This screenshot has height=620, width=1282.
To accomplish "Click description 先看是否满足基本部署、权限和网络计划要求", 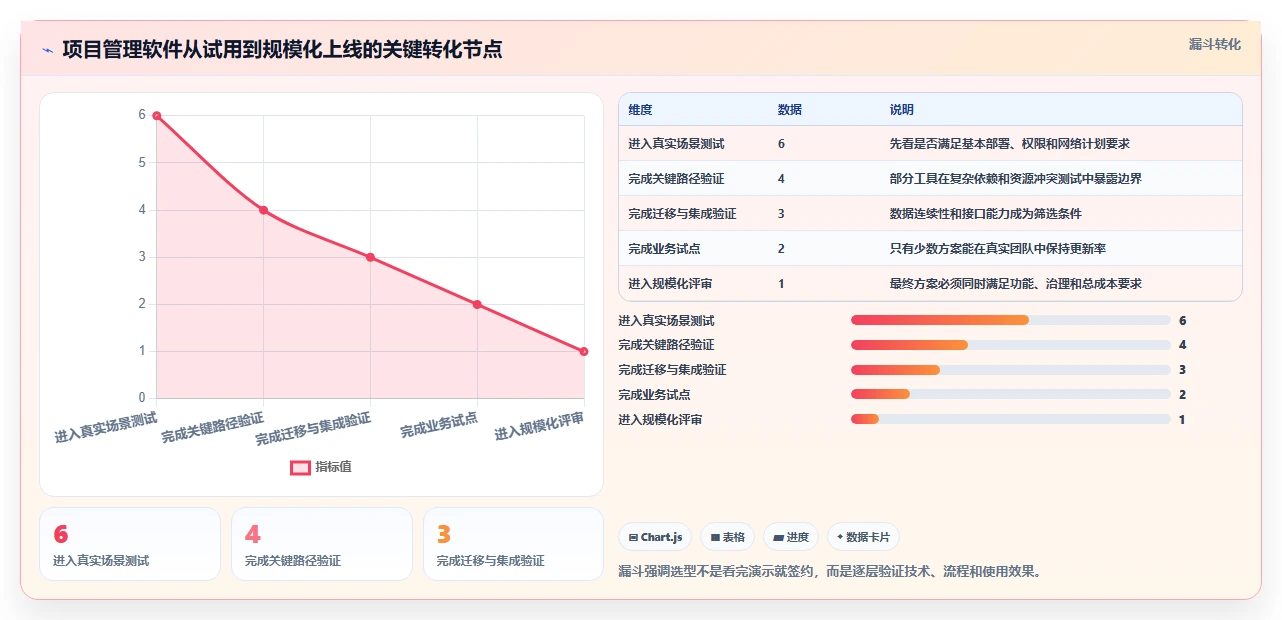I will pyautogui.click(x=1009, y=144).
